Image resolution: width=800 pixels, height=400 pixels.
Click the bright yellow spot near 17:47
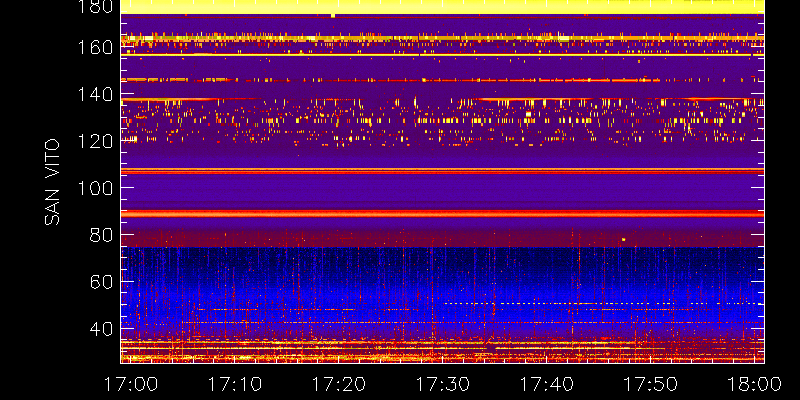pos(623,239)
